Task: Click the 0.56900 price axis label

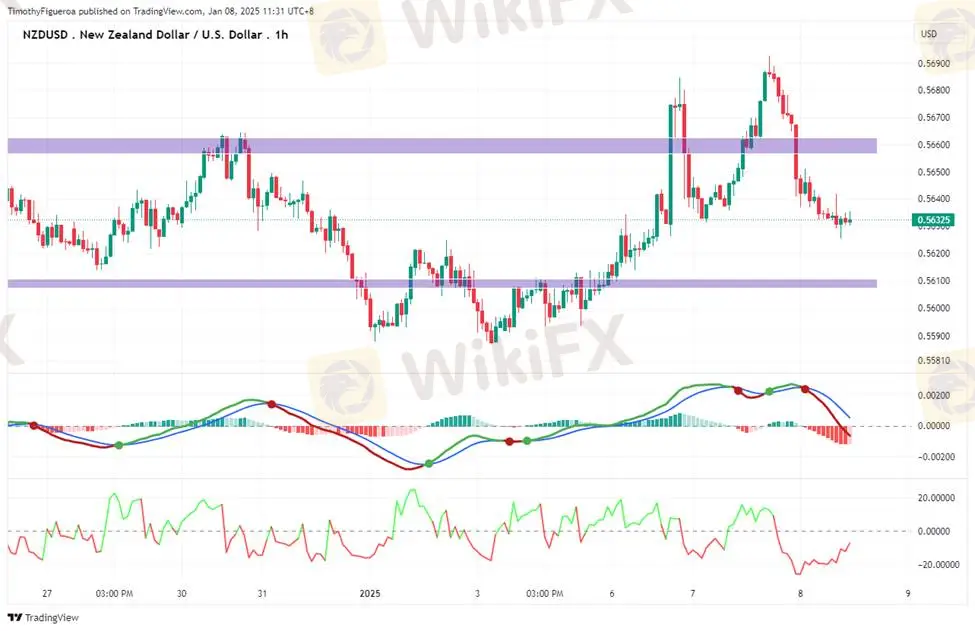Action: [933, 63]
